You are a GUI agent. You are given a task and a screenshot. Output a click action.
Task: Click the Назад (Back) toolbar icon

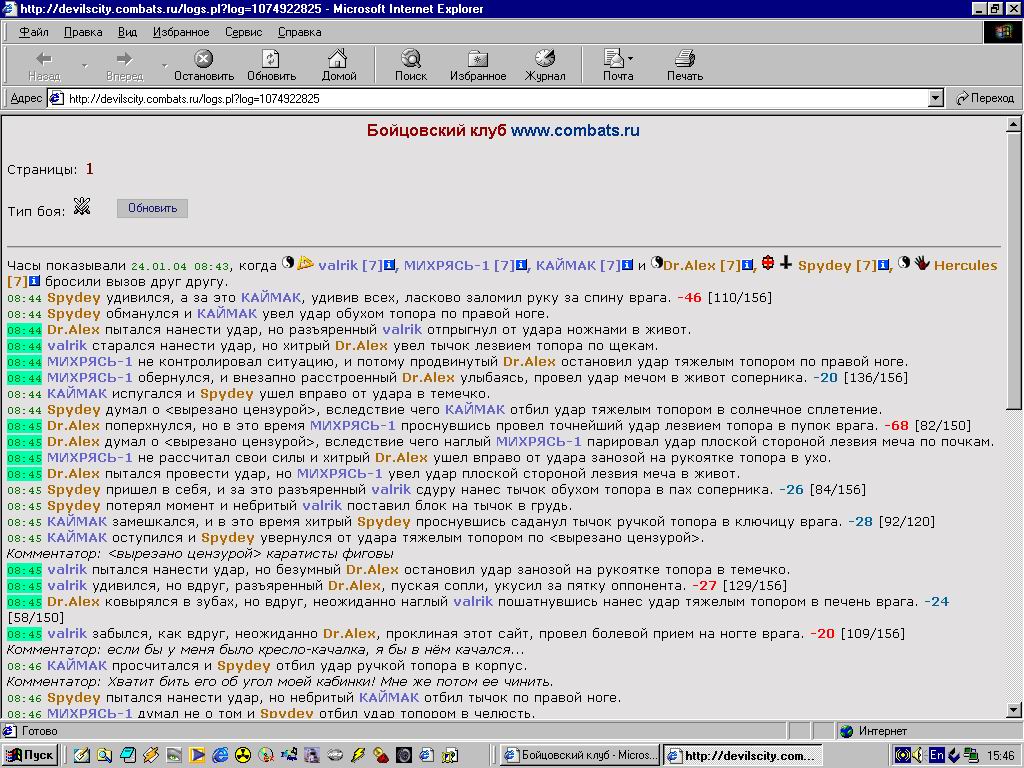(44, 65)
